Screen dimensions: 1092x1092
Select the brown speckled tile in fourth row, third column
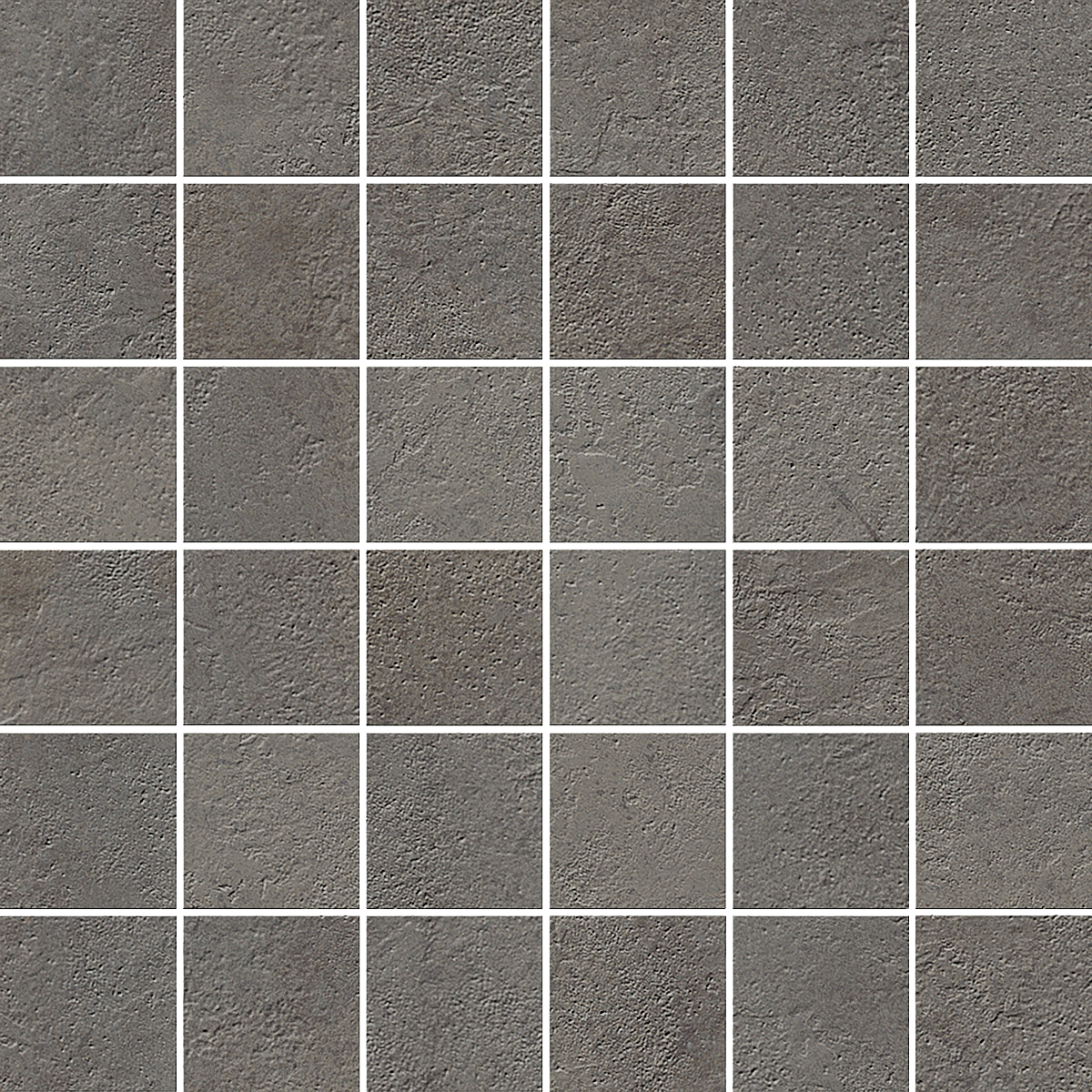tap(454, 637)
